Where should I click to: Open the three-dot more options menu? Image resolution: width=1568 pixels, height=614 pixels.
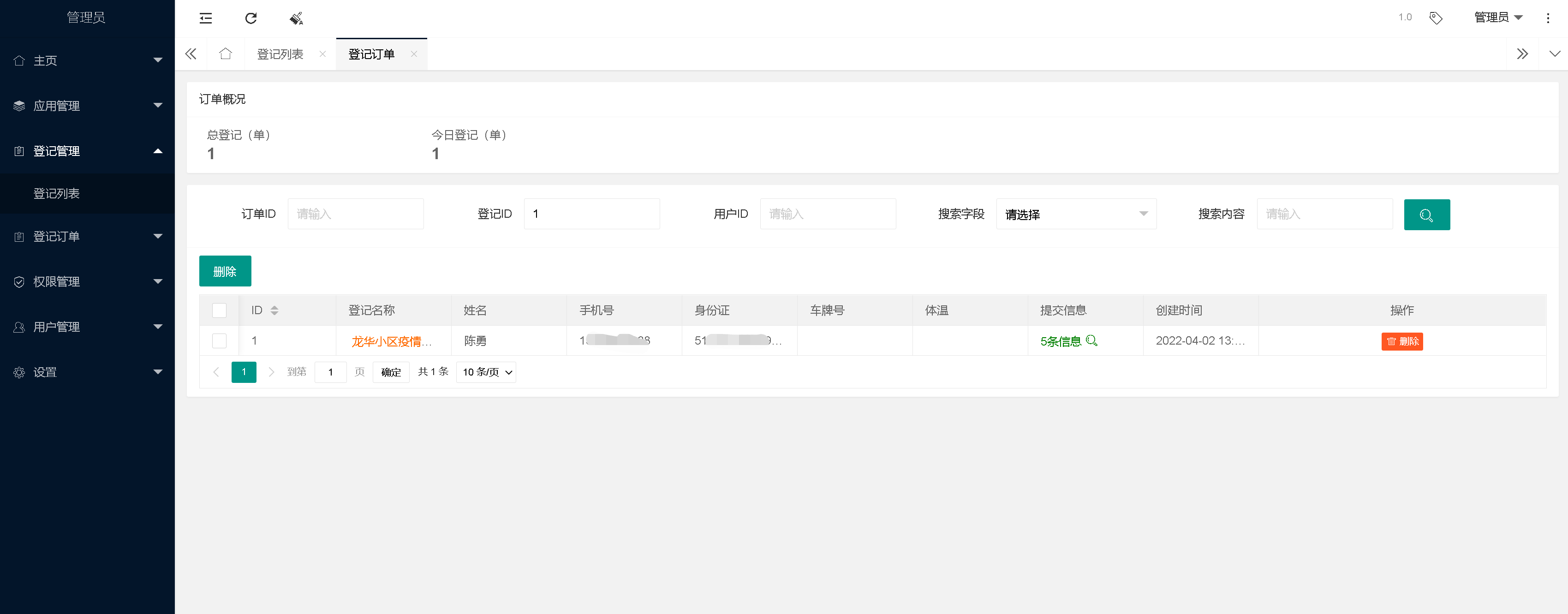point(1548,18)
